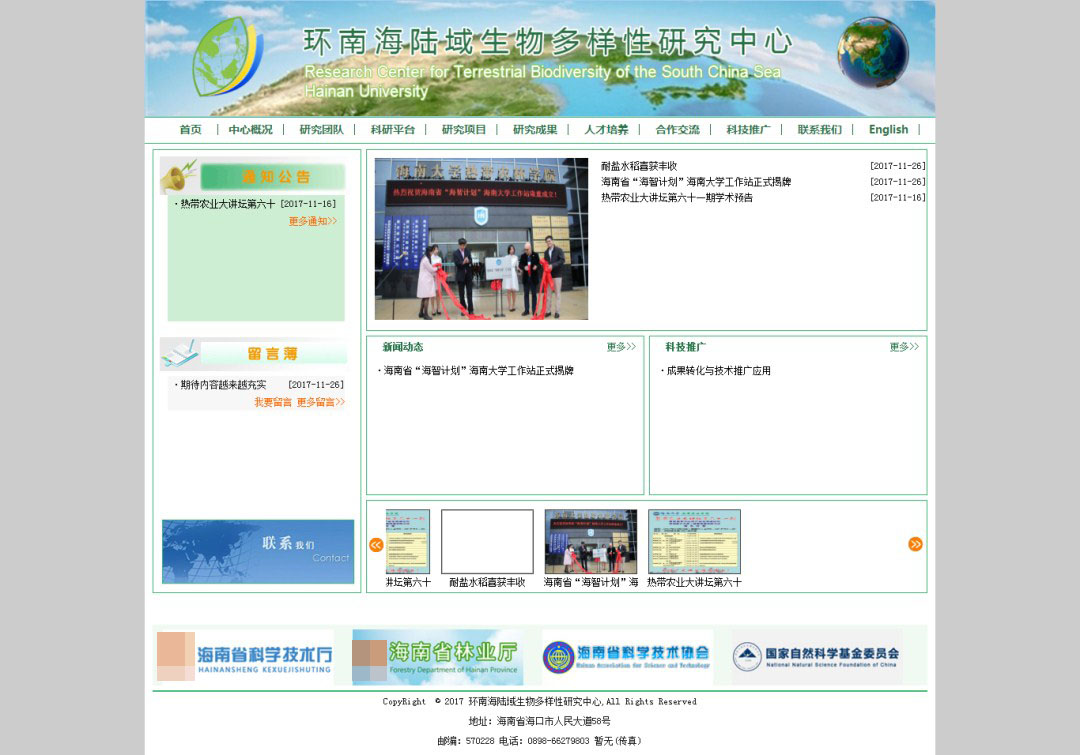Viewport: 1080px width, 755px height.
Task: Open 国家自然科学基金委员会 logo link
Action: 816,657
